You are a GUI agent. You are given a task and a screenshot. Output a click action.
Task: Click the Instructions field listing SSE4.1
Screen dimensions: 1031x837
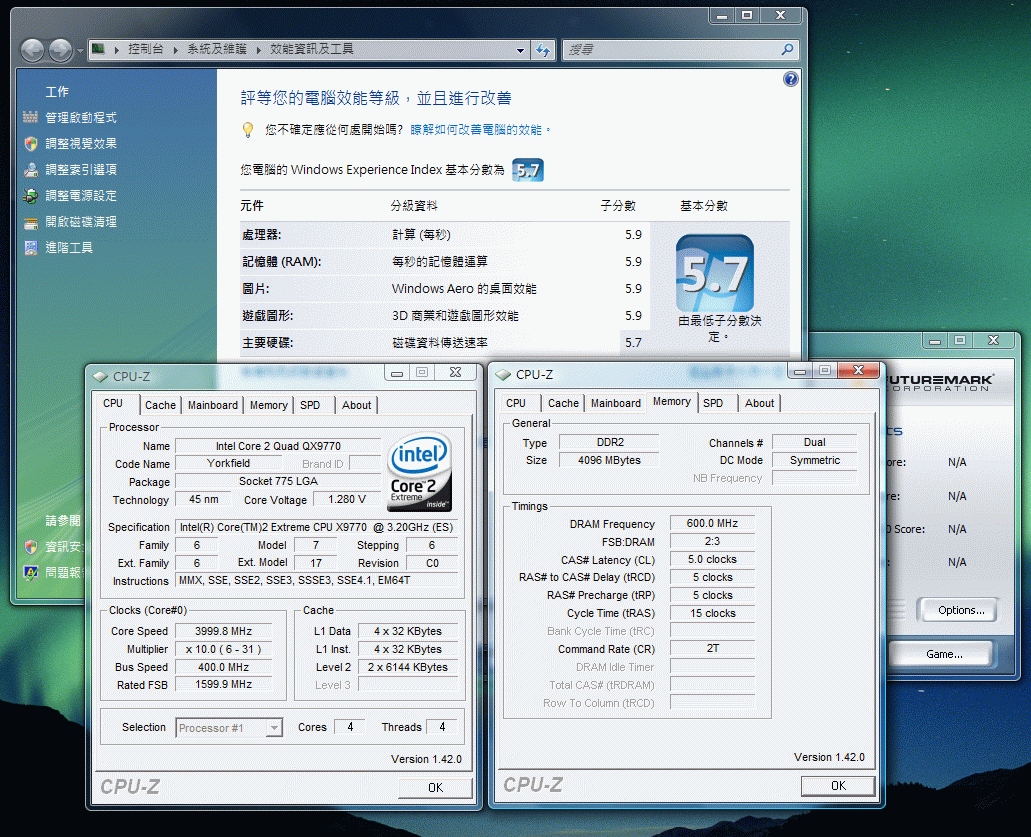click(316, 581)
